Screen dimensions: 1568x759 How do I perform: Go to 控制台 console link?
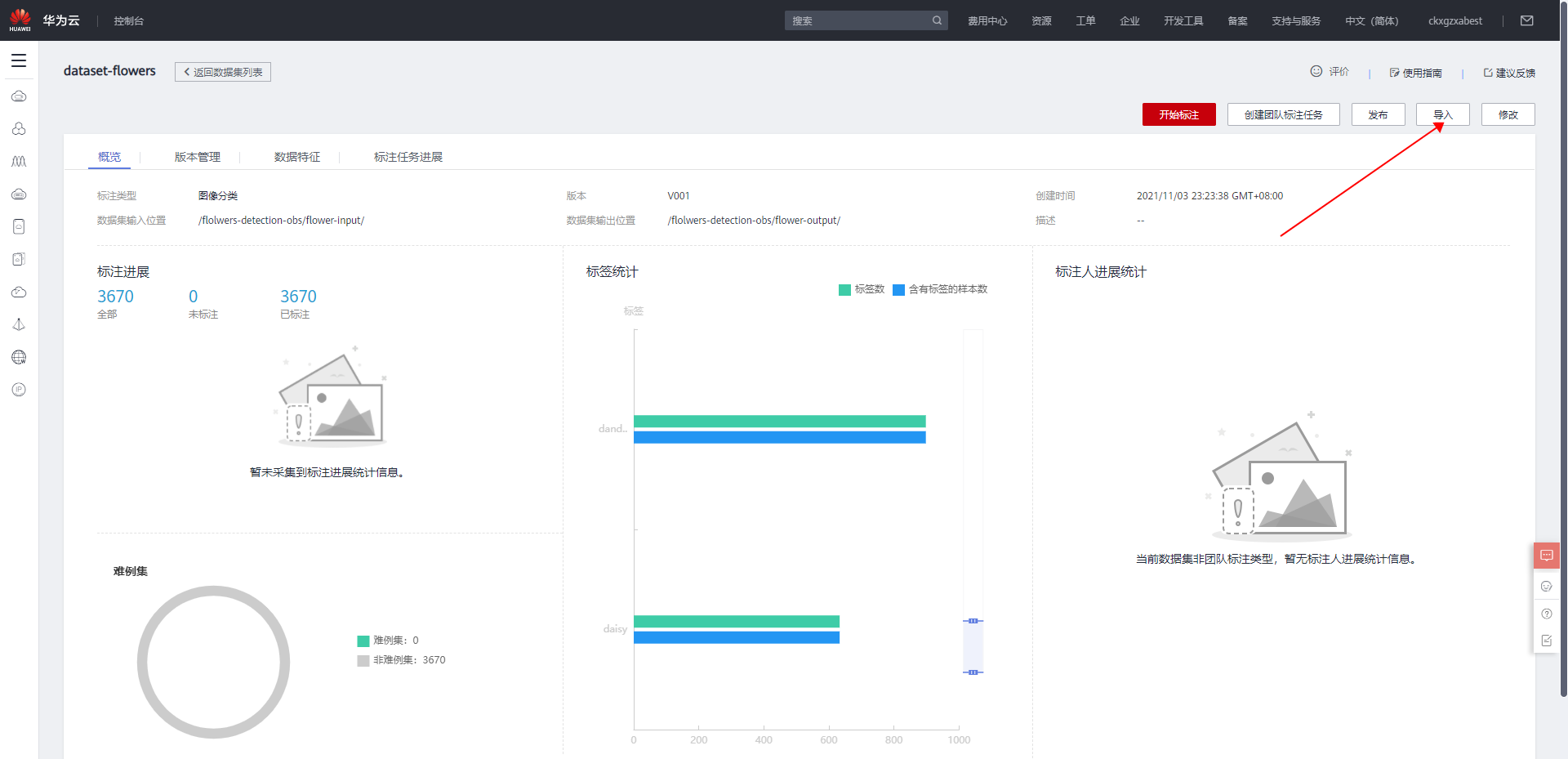129,21
